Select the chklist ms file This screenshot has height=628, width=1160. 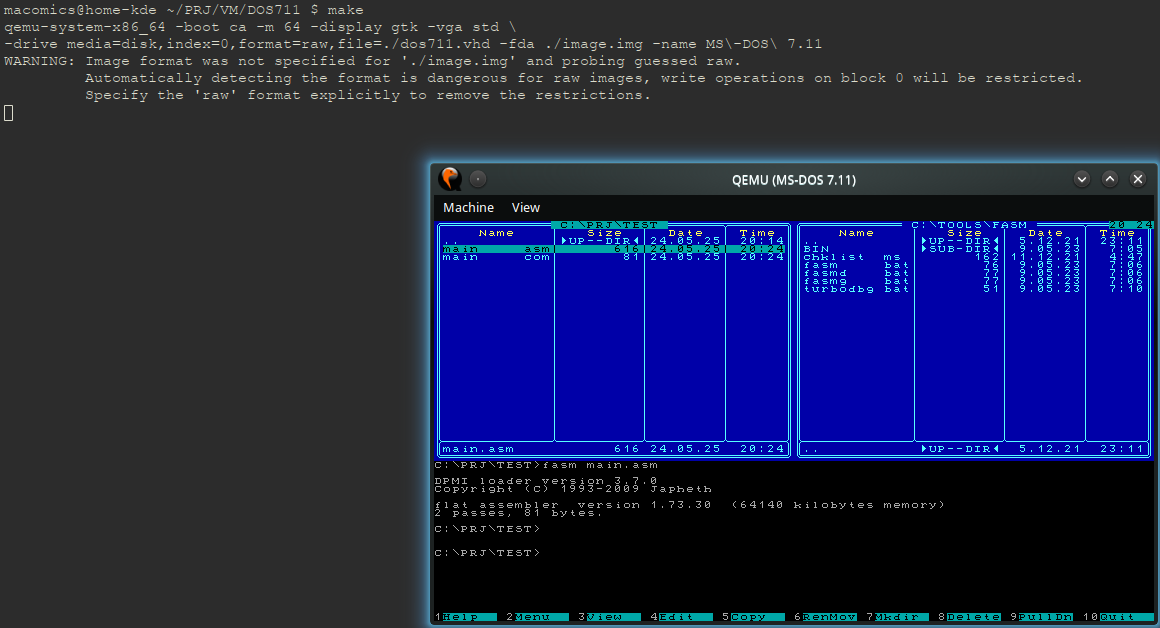tap(974, 257)
